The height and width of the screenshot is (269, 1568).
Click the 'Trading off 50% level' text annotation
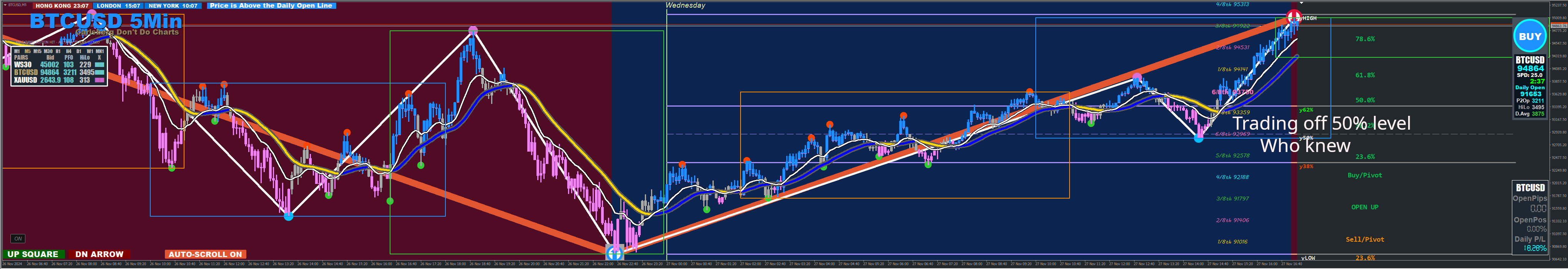(x=1322, y=123)
